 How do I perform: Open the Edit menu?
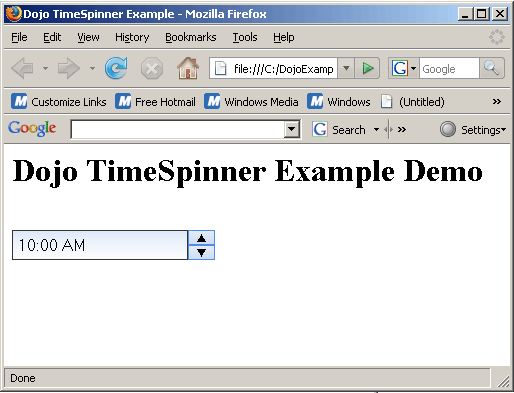click(52, 37)
